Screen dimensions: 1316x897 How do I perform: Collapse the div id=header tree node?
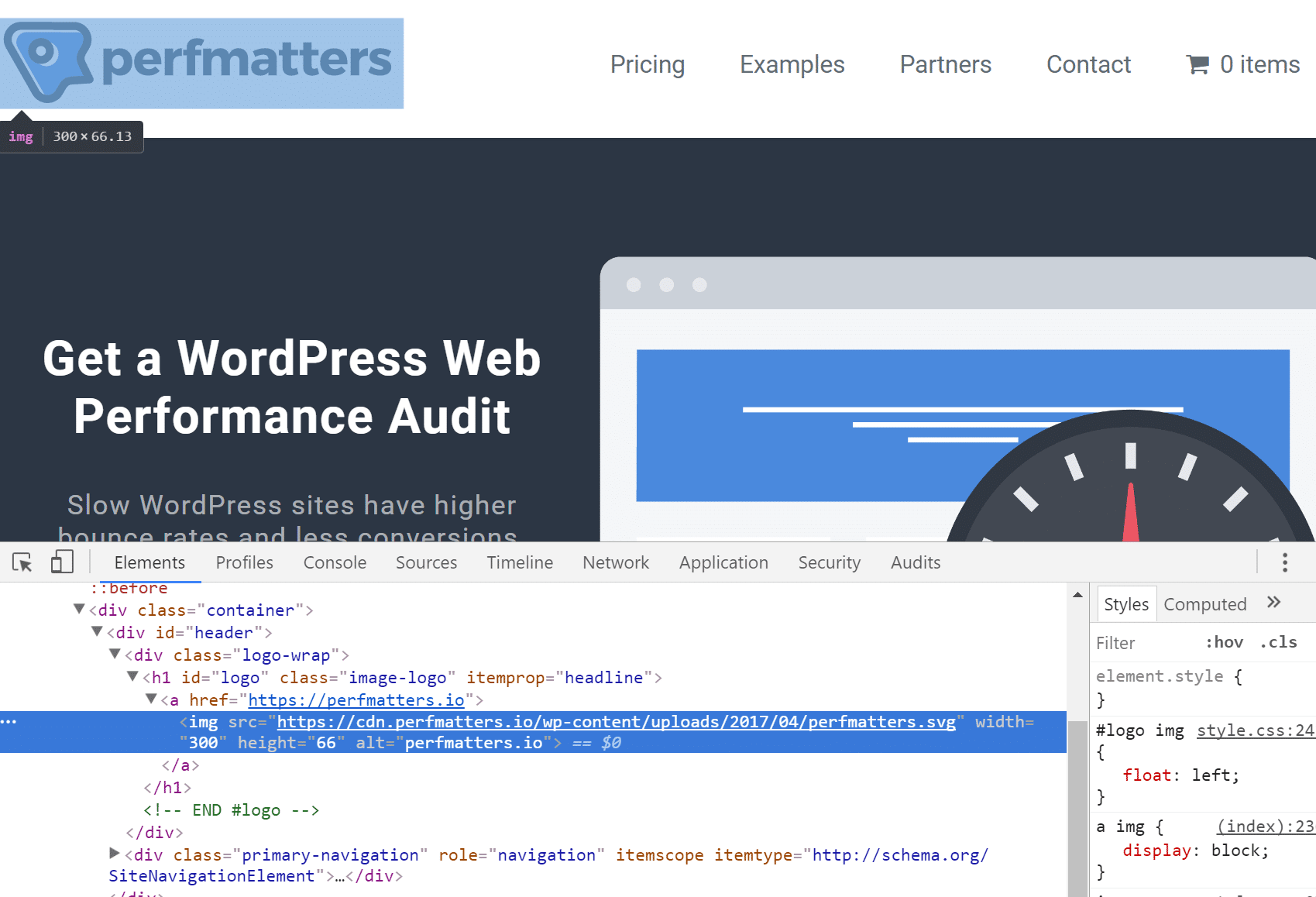pyautogui.click(x=97, y=632)
